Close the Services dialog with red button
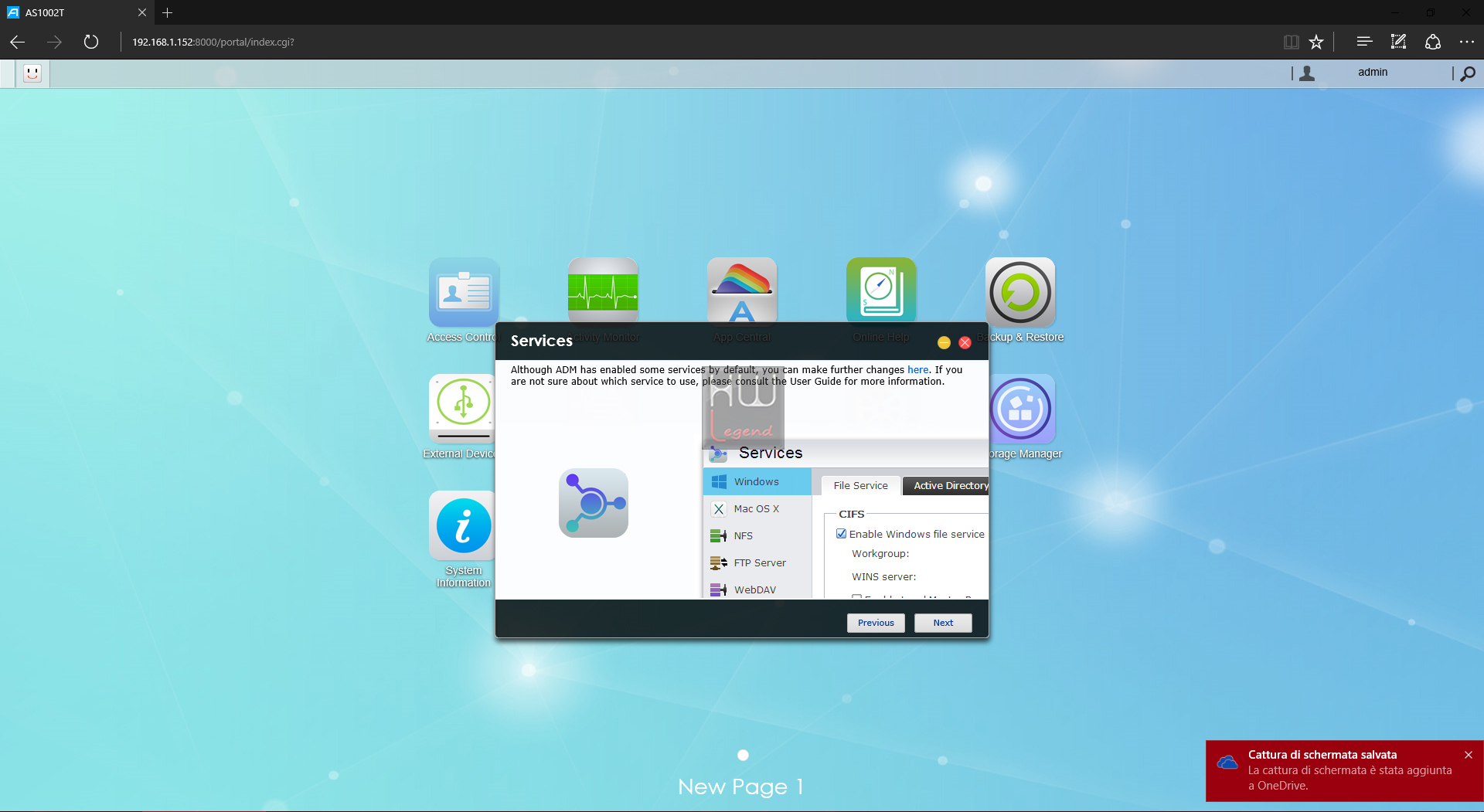The width and height of the screenshot is (1484, 812). [965, 342]
